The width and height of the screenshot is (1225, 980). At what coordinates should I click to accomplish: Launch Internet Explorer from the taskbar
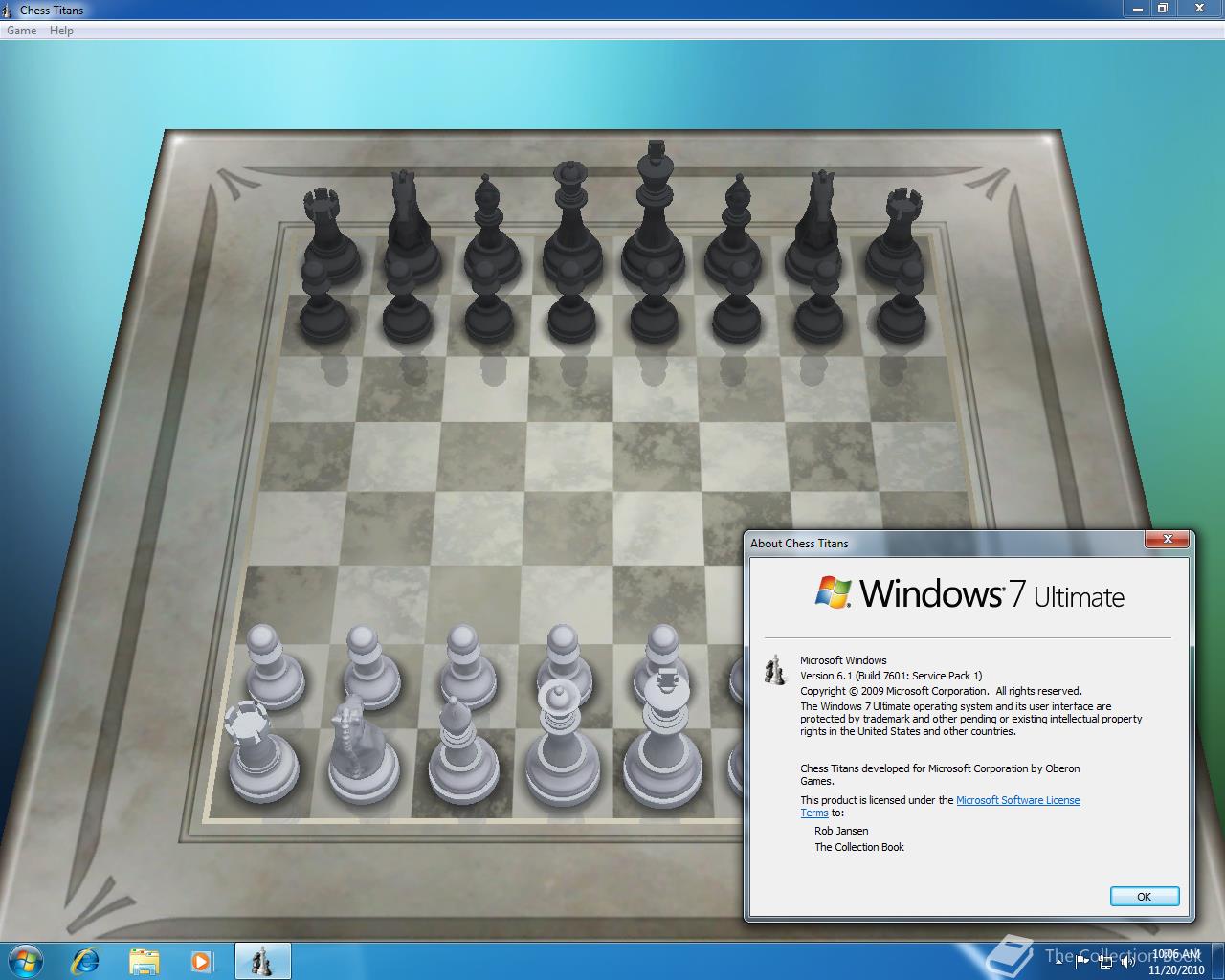[x=86, y=961]
